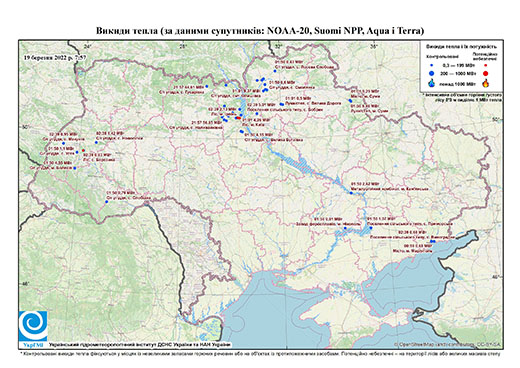Image resolution: width=520 pixels, height=368 pixels.
Task: Click the '200 — 1000 МВт' legend label
Action: (x=458, y=73)
